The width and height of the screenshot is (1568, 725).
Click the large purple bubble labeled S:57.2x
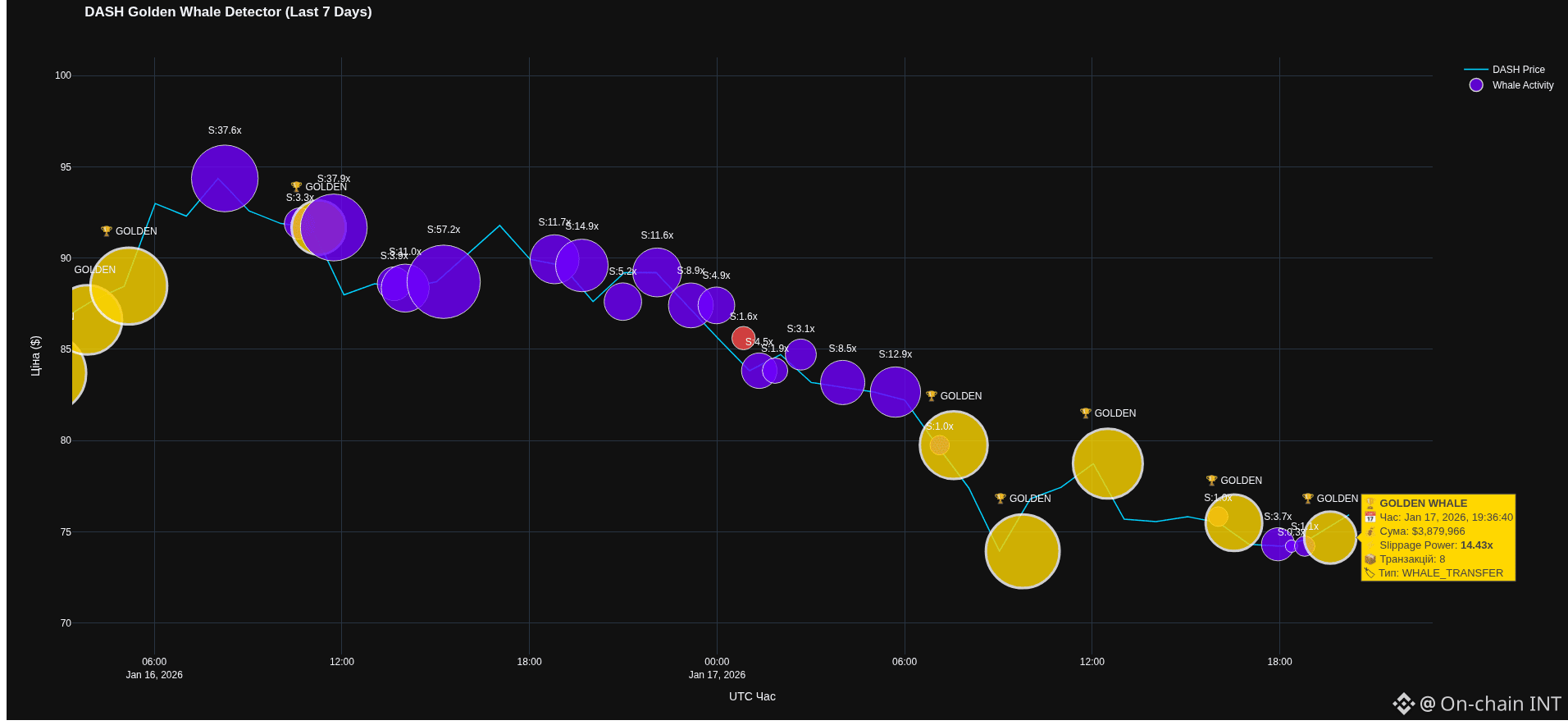[x=444, y=281]
